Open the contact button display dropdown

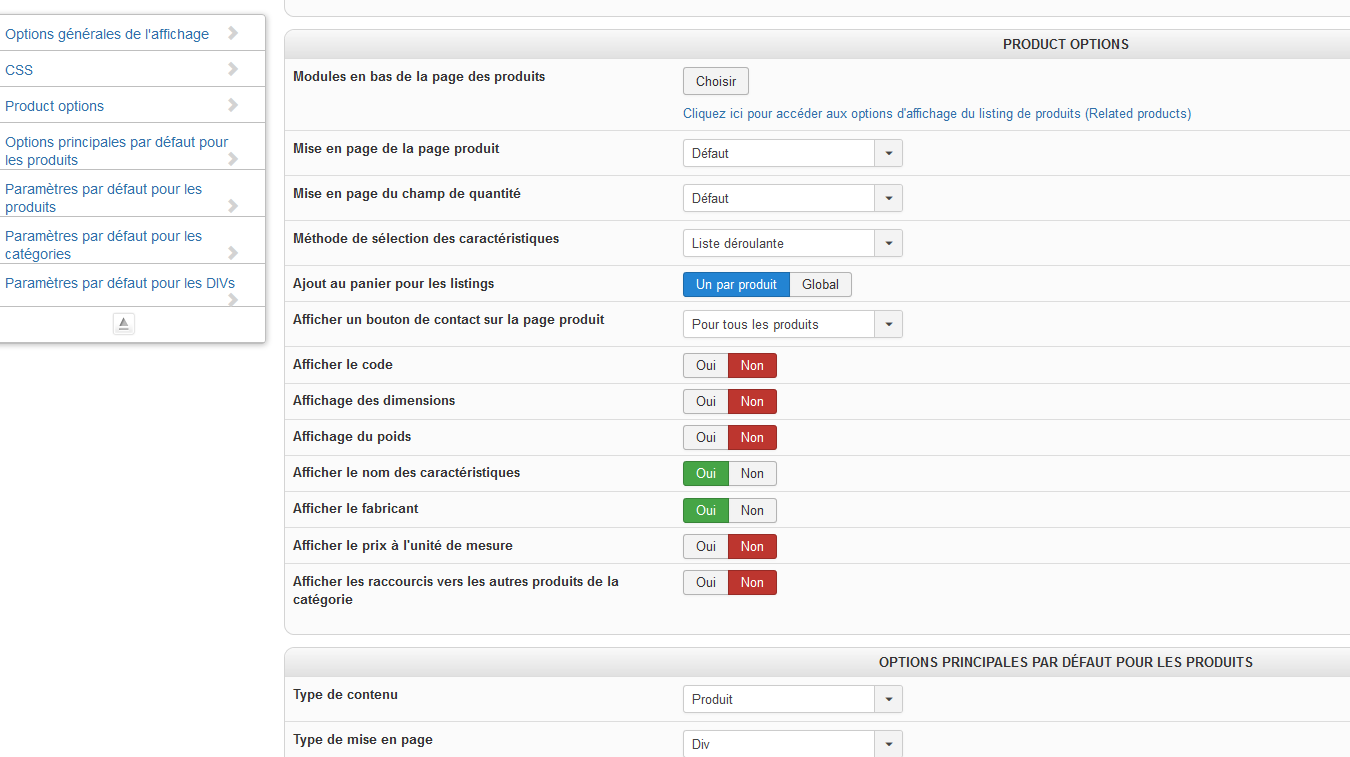pos(792,324)
